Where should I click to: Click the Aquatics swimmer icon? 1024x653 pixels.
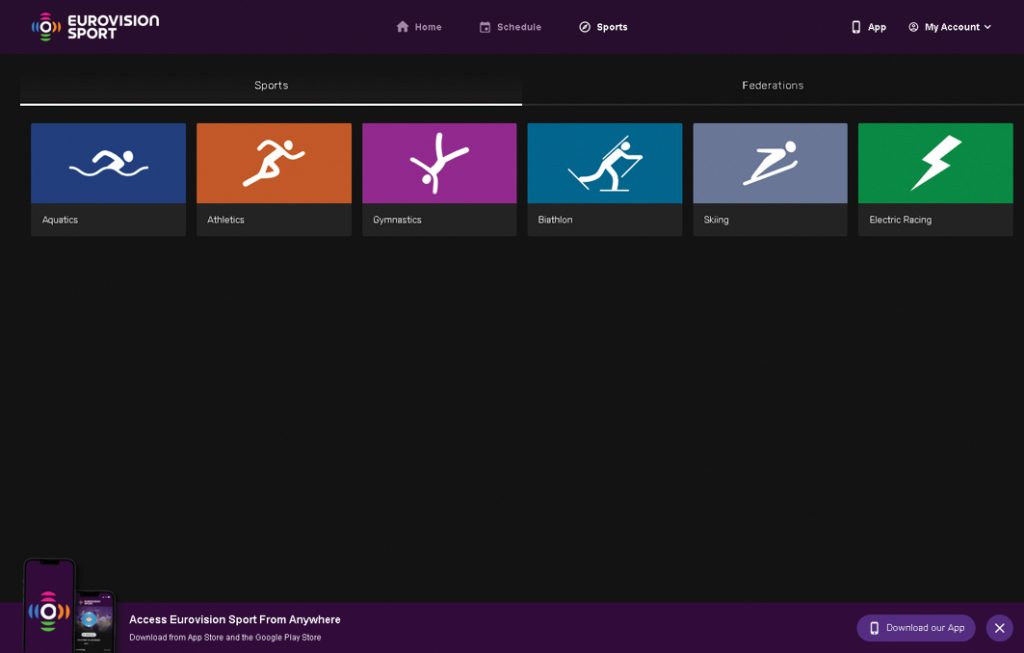108,163
